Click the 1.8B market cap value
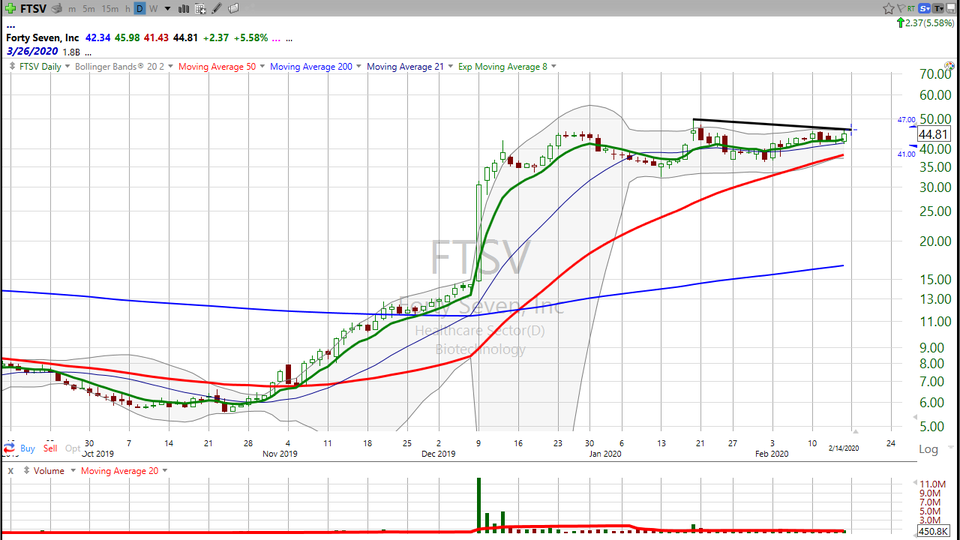Screen dimensions: 960x540 point(71,53)
